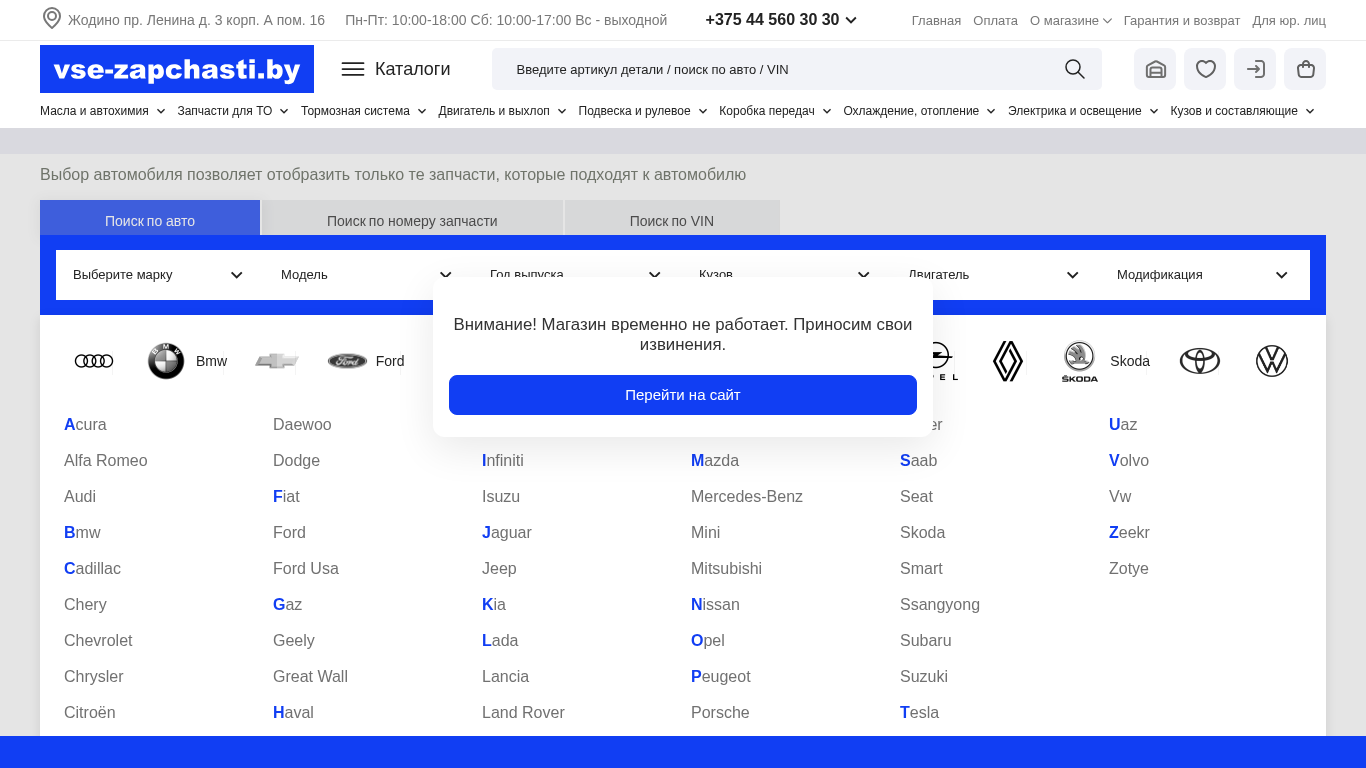The height and width of the screenshot is (768, 1366).
Task: Choose Volvo brand link
Action: point(1129,461)
